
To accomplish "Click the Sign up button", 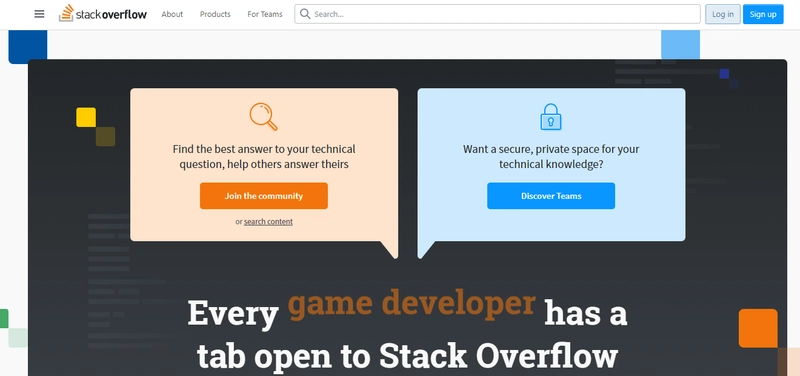I will pyautogui.click(x=763, y=14).
